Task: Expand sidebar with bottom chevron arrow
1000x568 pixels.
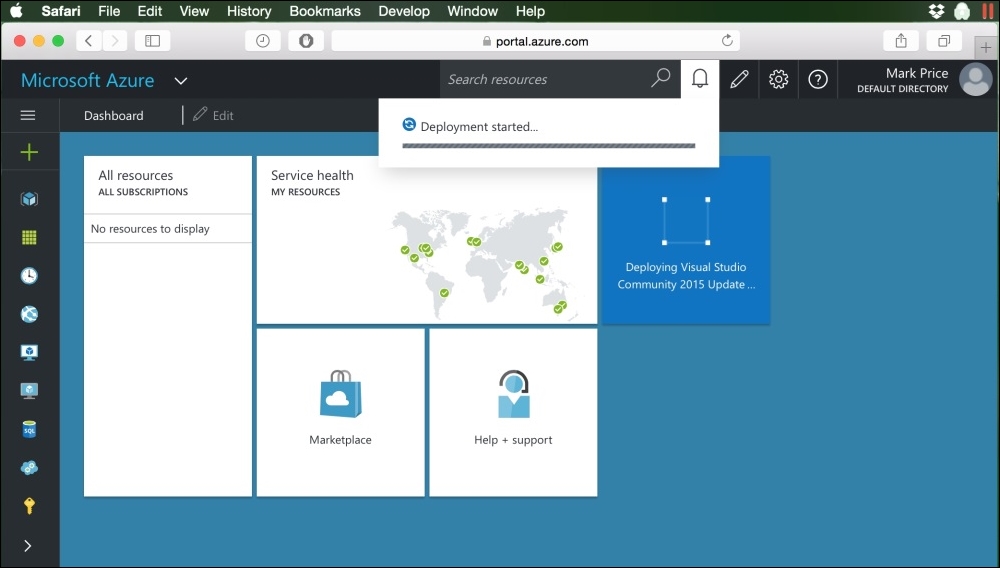Action: (x=27, y=546)
